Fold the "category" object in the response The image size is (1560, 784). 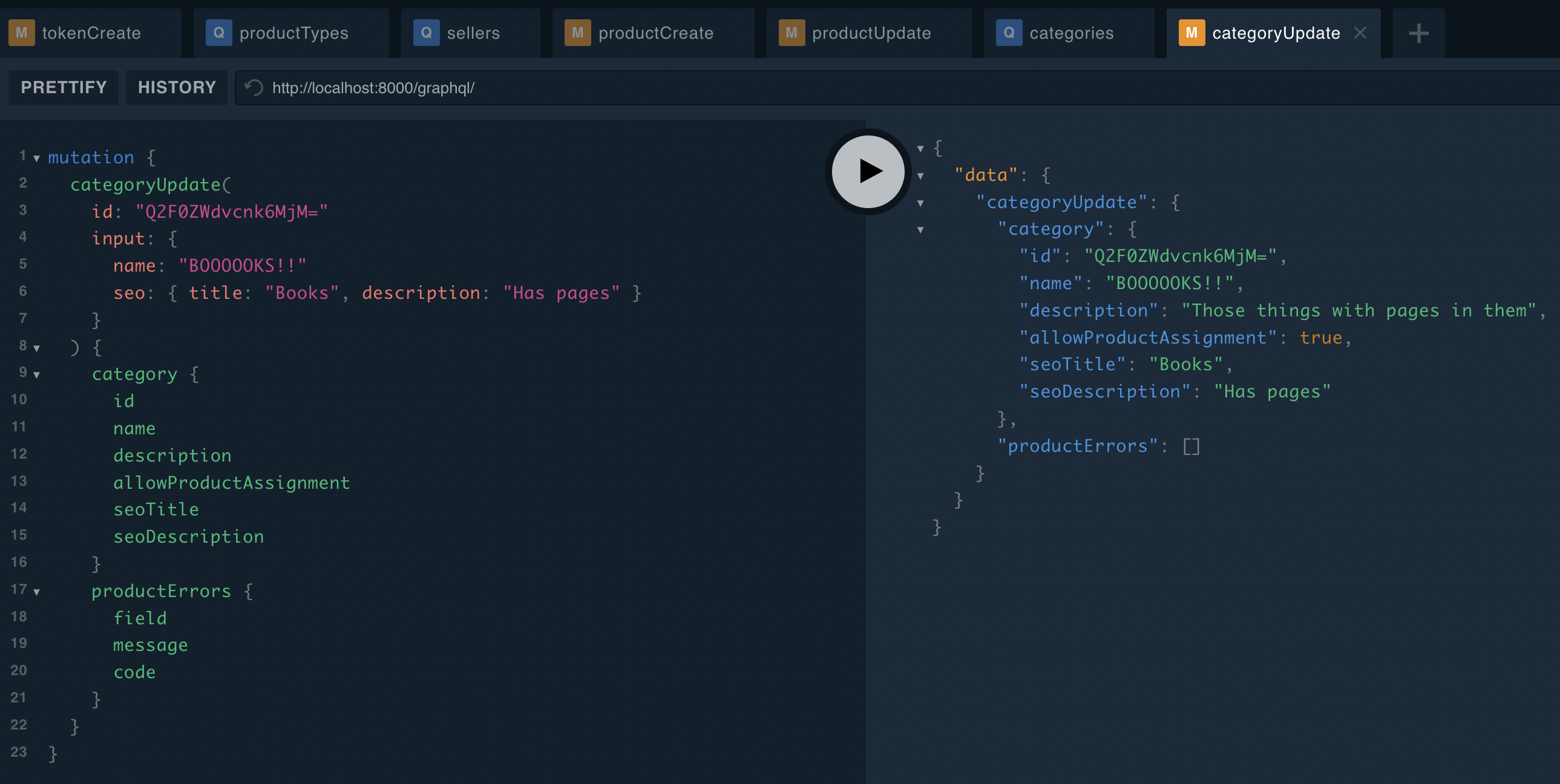pos(920,230)
